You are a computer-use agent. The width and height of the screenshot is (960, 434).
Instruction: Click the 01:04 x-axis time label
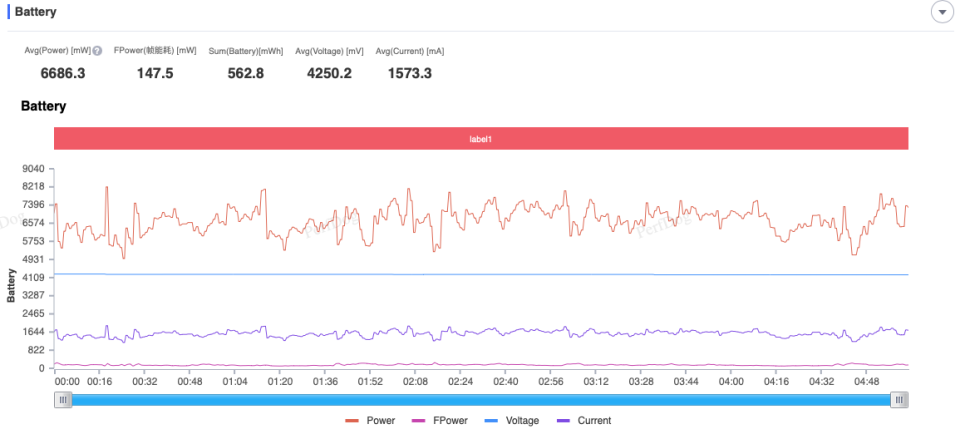click(235, 381)
